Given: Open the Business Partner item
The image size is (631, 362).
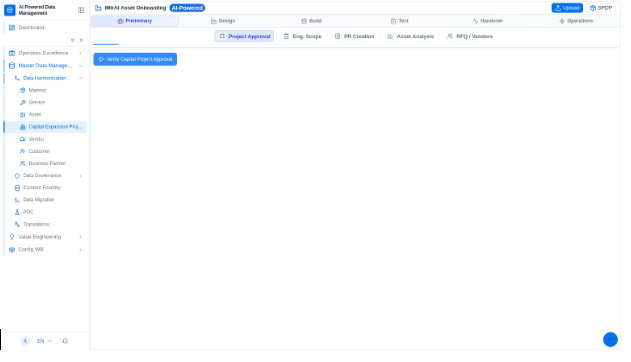Looking at the screenshot, I should click(x=45, y=163).
